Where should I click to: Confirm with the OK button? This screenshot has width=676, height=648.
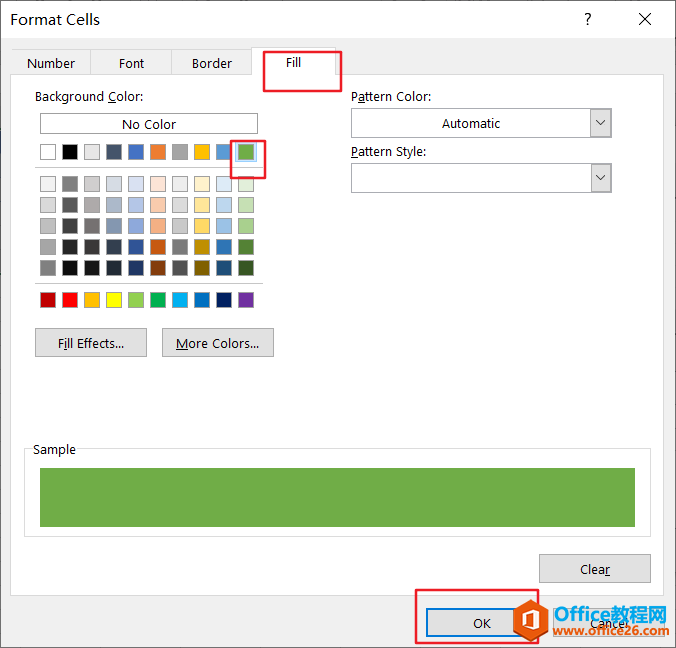pyautogui.click(x=482, y=623)
